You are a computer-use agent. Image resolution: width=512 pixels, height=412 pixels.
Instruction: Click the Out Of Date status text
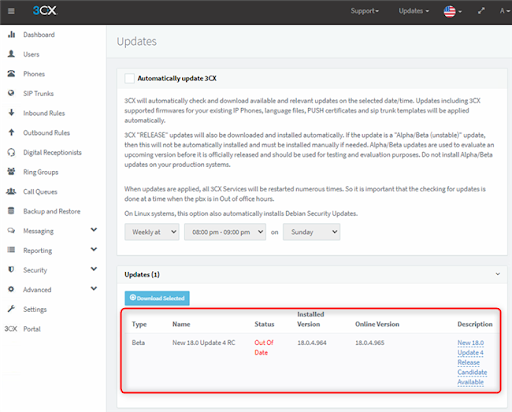pyautogui.click(x=264, y=347)
